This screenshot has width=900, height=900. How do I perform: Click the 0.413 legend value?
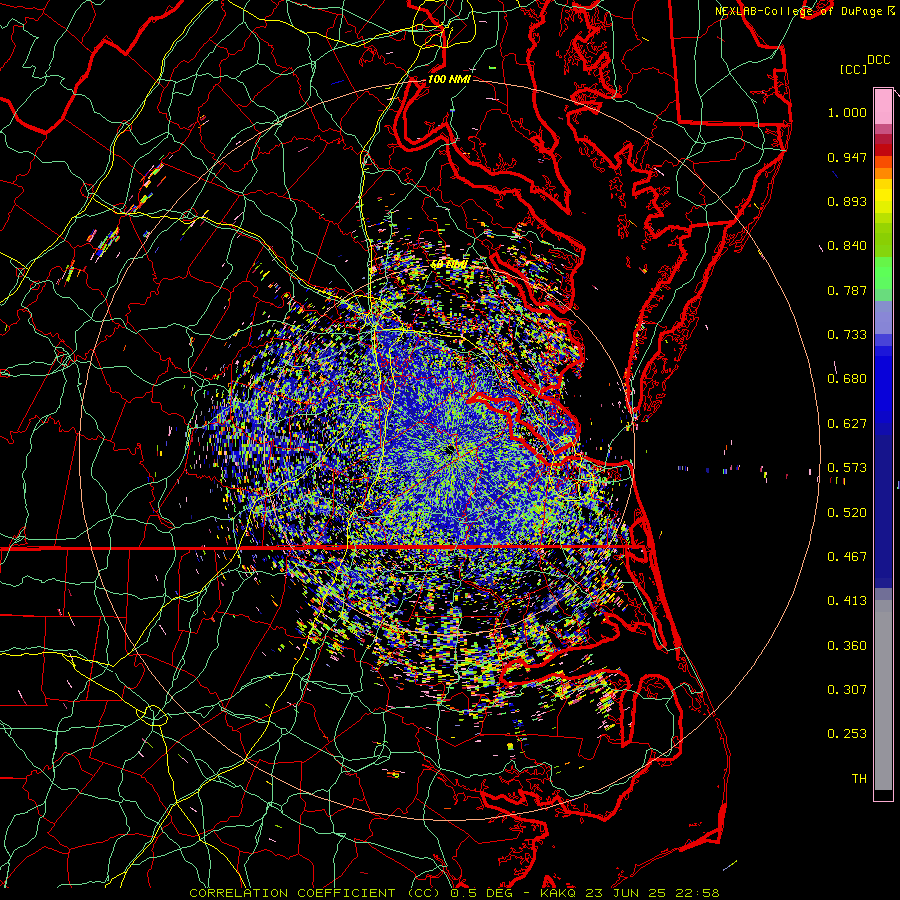click(x=847, y=601)
